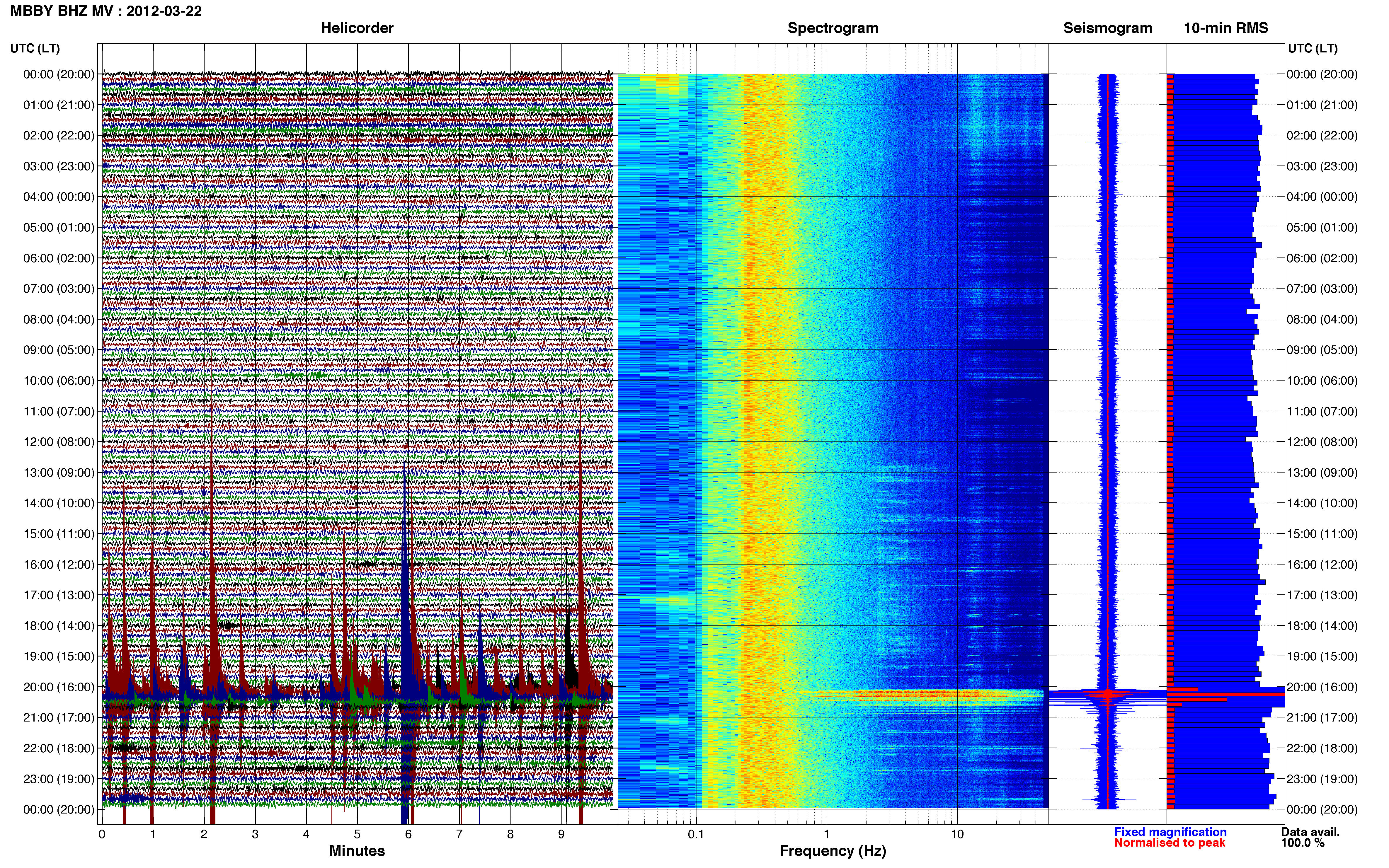This screenshot has width=1389, height=868.
Task: Click left time label '22:00 (18:00)'
Action: pos(59,748)
